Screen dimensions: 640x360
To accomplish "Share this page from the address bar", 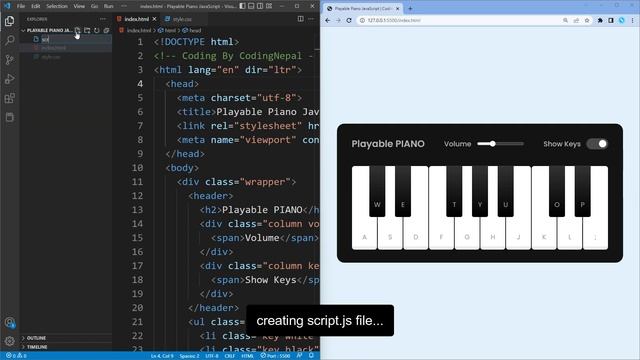I will click(x=576, y=20).
